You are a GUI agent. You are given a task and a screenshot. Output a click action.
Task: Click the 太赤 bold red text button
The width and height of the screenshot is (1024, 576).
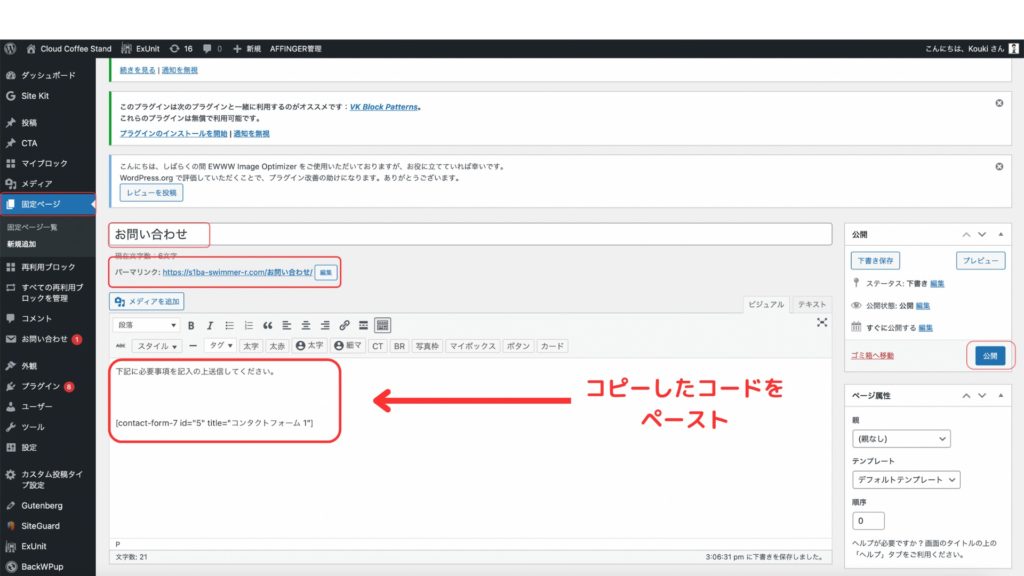tap(276, 346)
